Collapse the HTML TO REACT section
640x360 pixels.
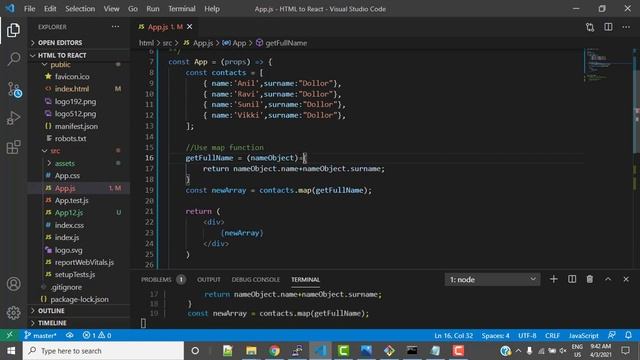(x=79, y=55)
